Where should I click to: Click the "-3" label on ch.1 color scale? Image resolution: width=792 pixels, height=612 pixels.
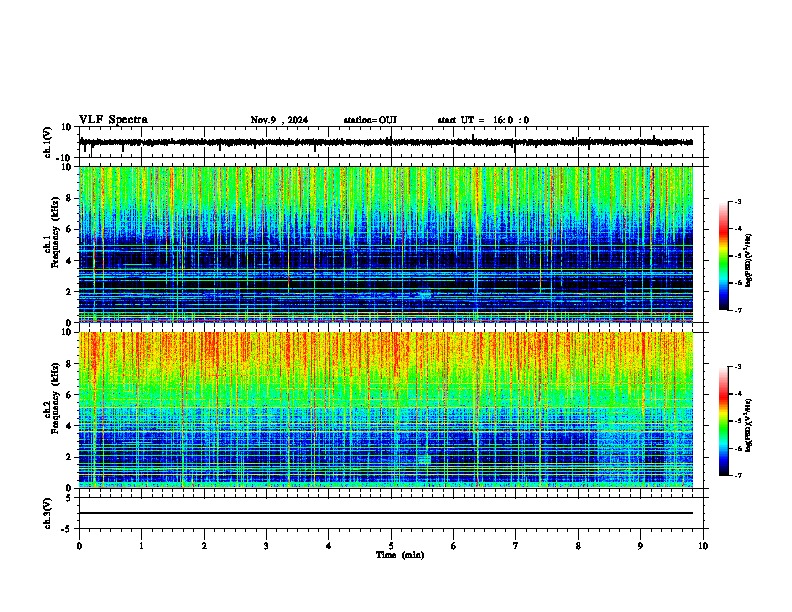pyautogui.click(x=738, y=202)
